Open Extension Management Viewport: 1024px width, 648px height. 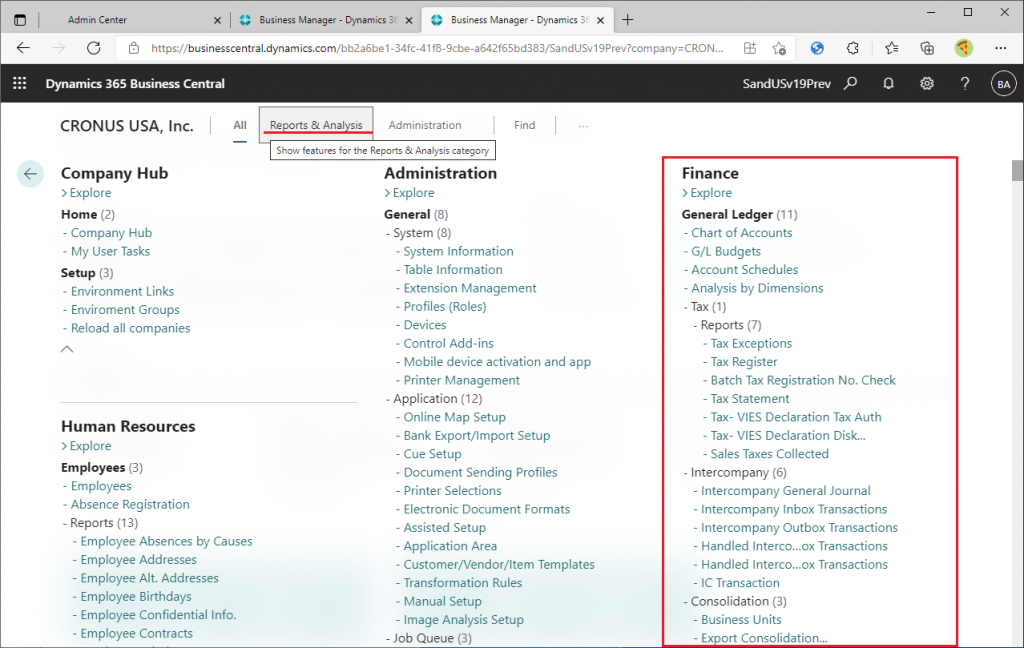[470, 288]
